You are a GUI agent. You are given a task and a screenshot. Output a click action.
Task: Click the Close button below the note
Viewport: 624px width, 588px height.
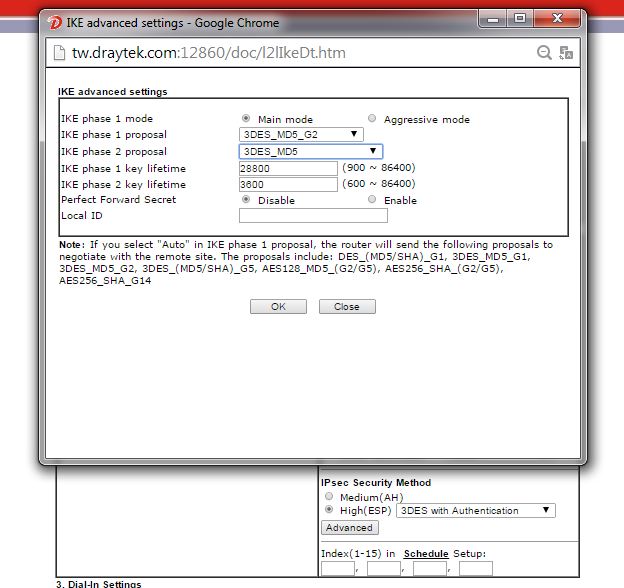[x=347, y=307]
